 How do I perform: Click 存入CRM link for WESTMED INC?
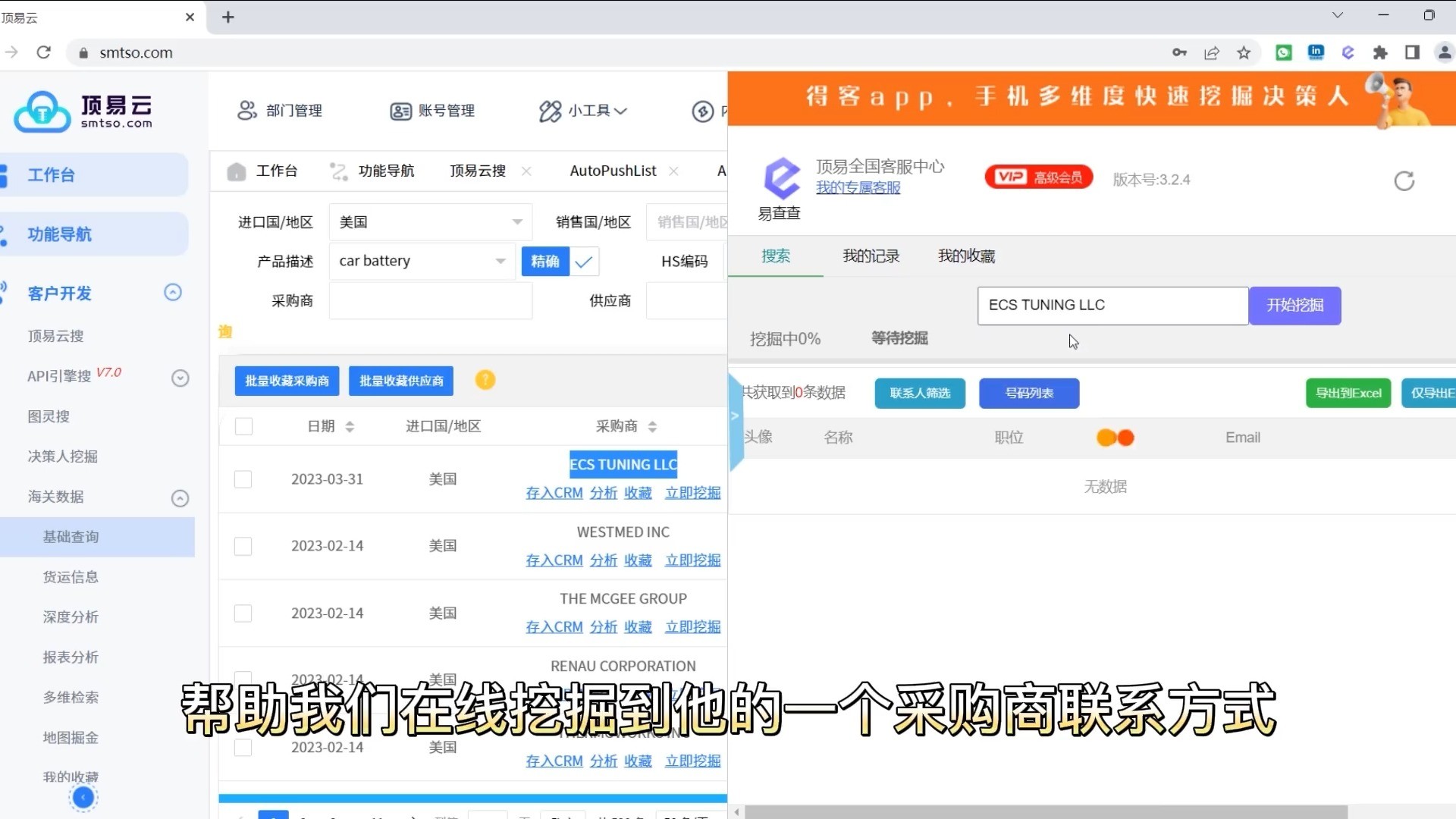click(554, 560)
